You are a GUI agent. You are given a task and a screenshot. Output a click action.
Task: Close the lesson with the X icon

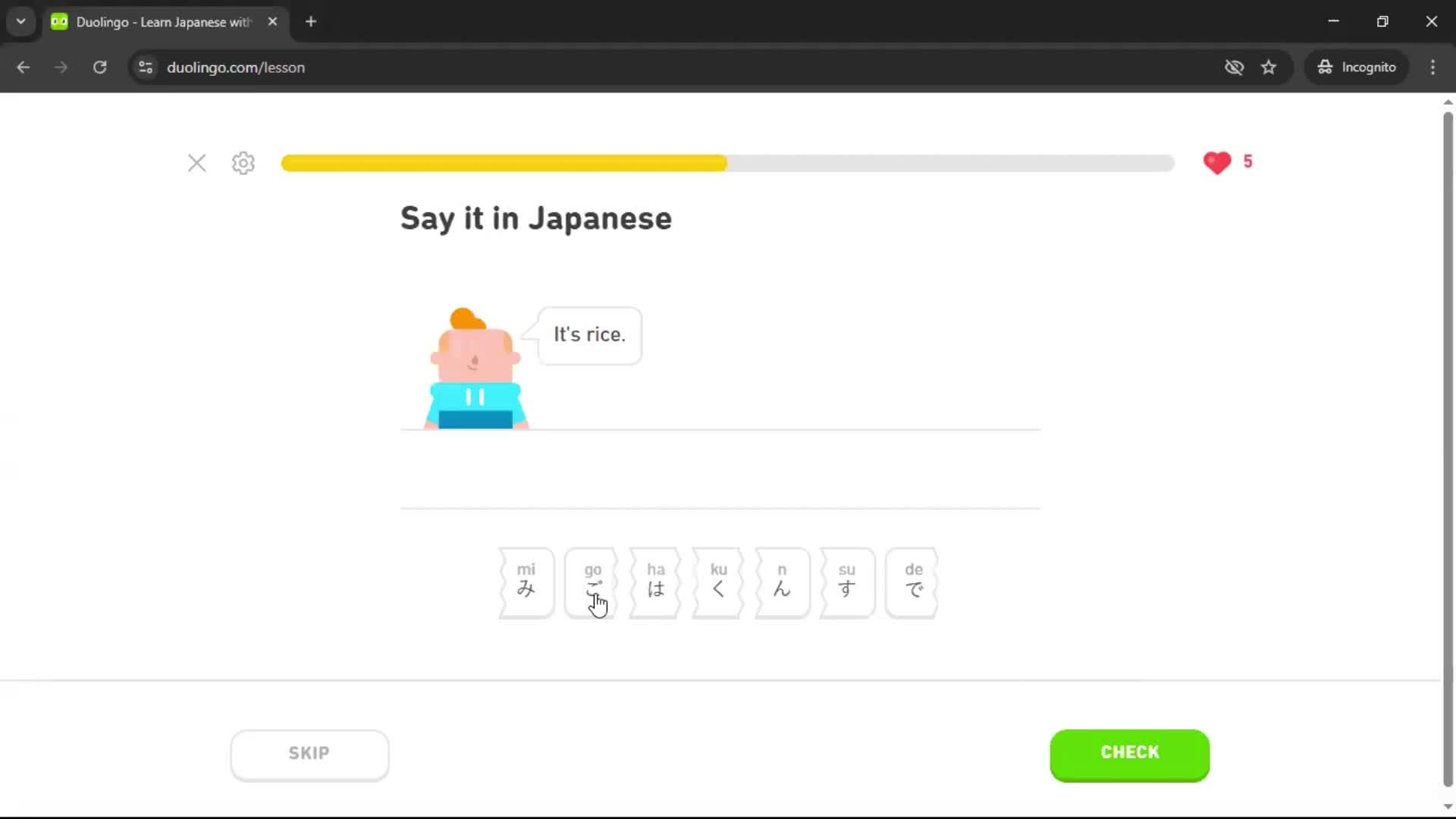pos(196,163)
